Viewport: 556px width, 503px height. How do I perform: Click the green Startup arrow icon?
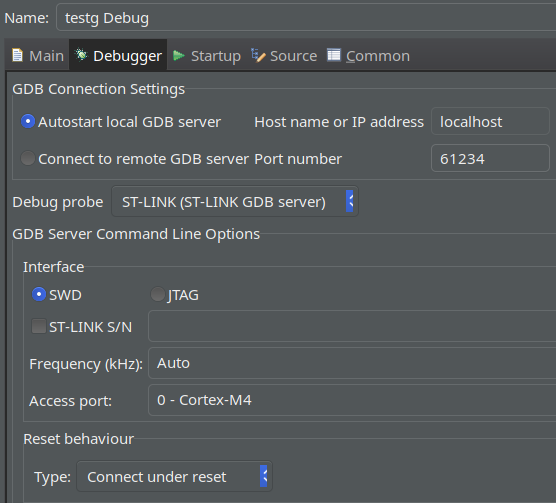(179, 56)
